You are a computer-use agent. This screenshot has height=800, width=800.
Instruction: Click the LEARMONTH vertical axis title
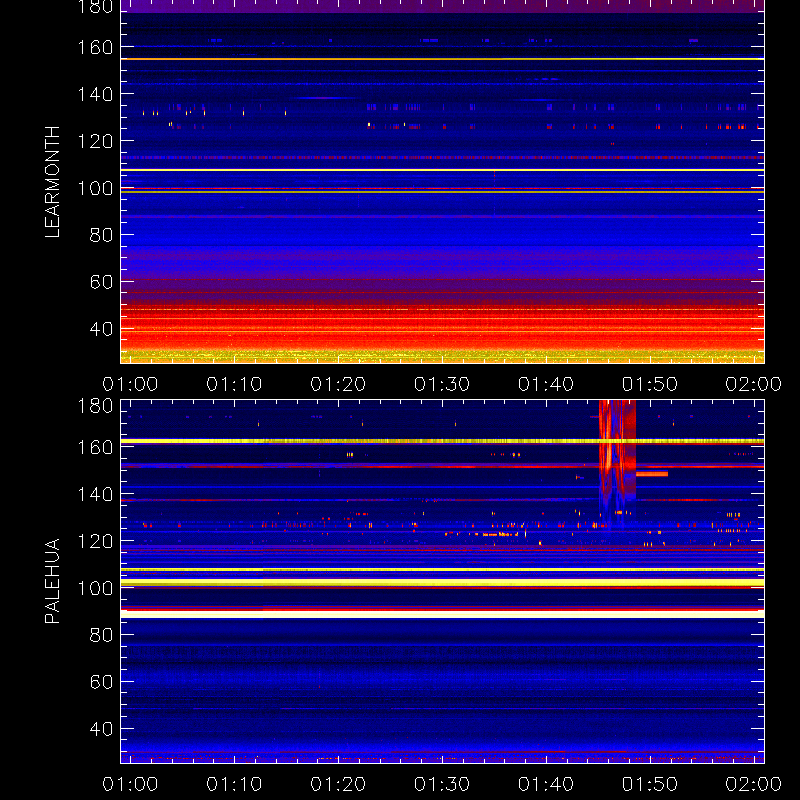click(53, 182)
